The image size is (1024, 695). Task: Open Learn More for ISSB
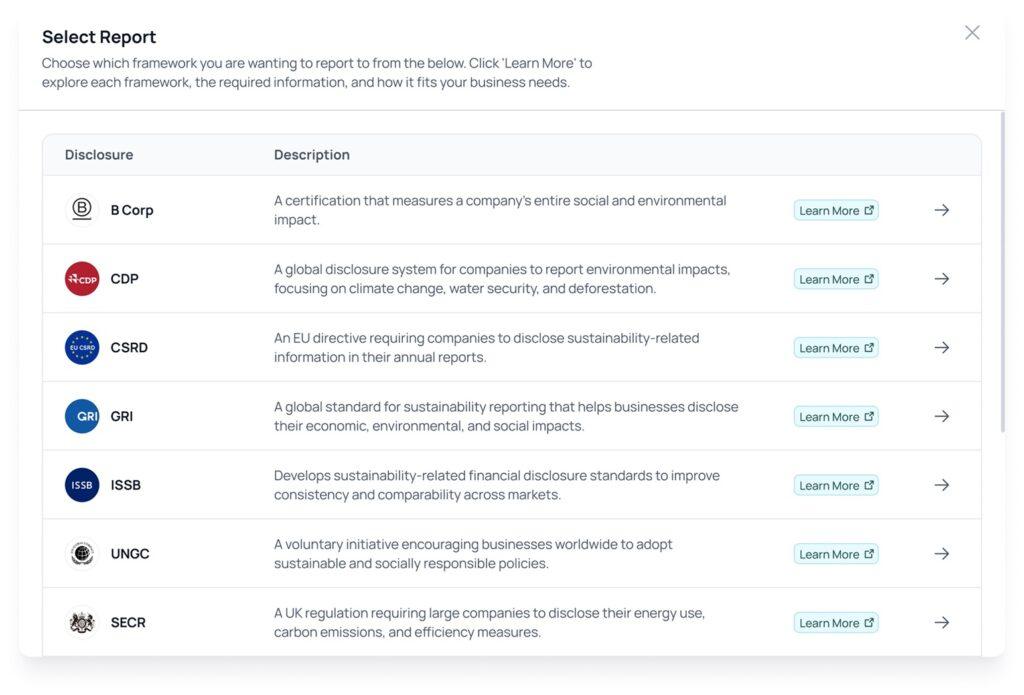(x=836, y=485)
